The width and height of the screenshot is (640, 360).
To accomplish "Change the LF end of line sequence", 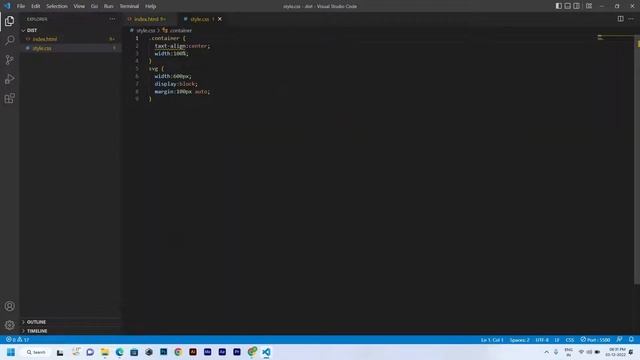I will (557, 340).
